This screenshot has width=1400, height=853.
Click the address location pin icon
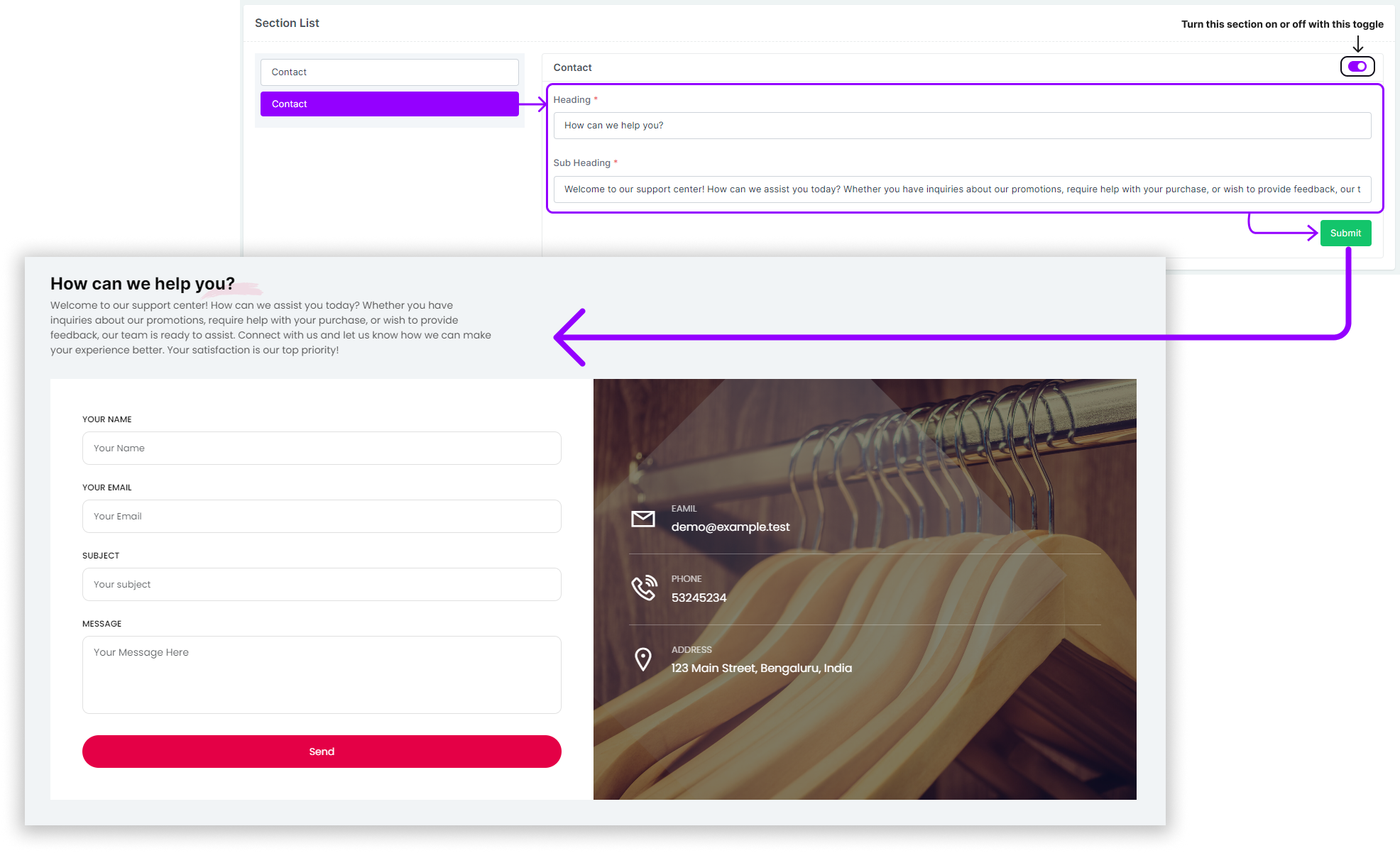click(x=642, y=659)
